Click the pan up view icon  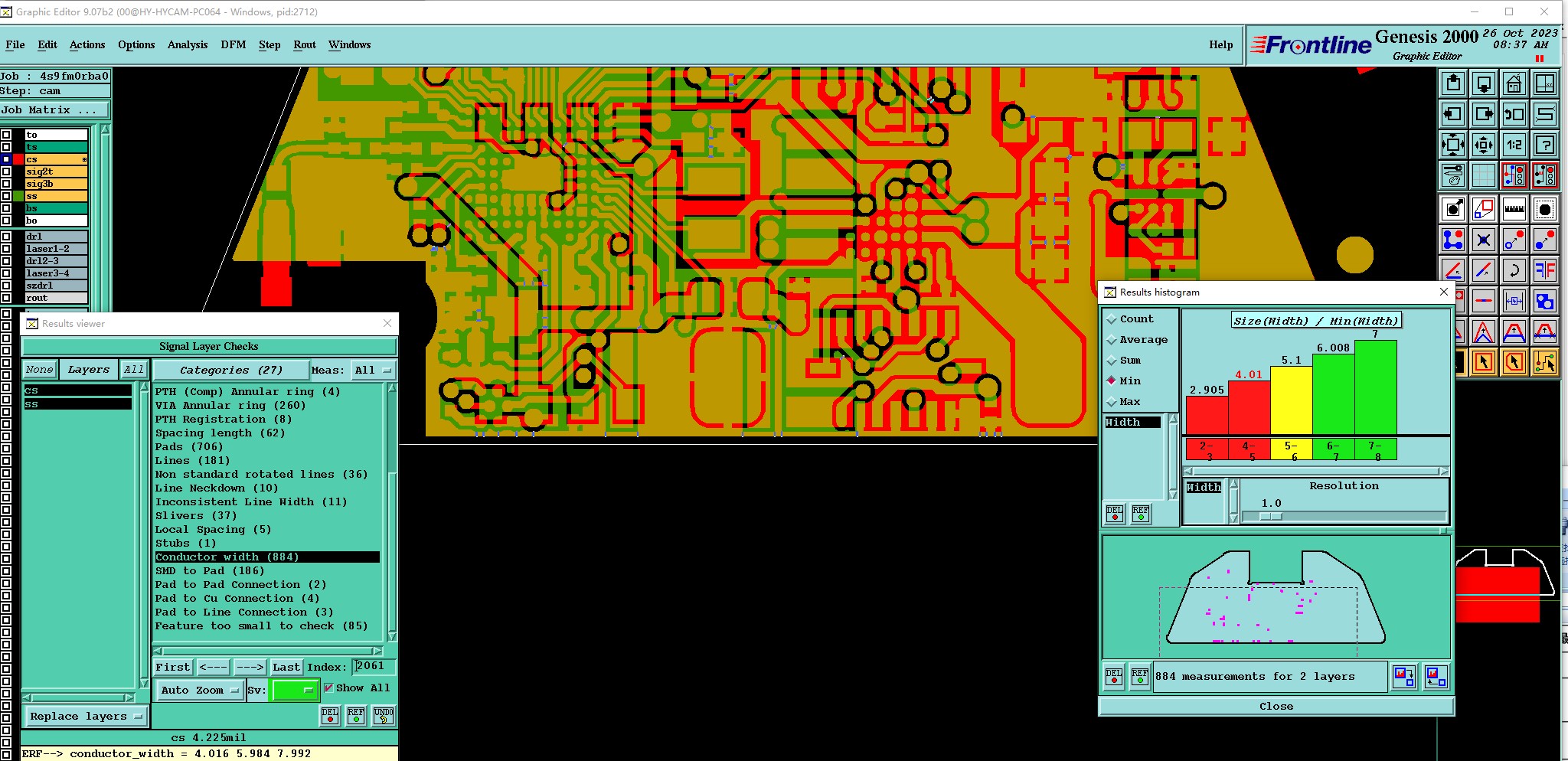pyautogui.click(x=1452, y=83)
